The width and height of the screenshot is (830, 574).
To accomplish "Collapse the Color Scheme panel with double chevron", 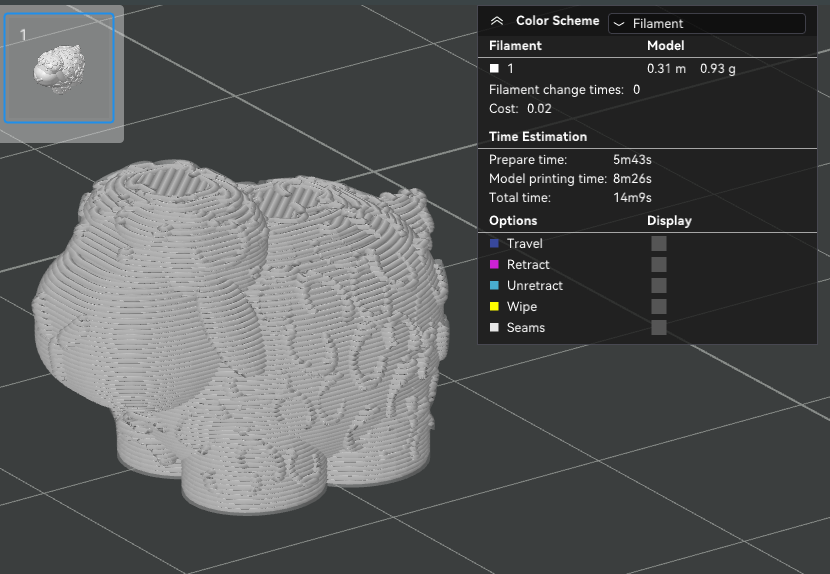I will 497,21.
